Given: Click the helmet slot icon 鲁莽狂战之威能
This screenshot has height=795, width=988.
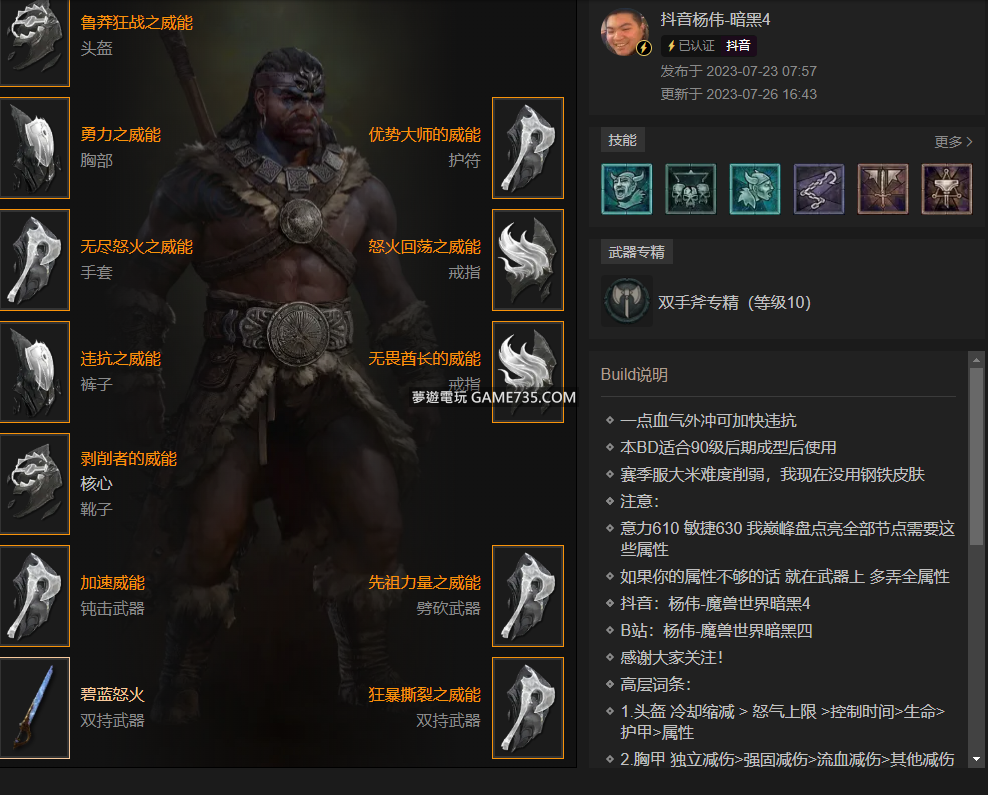Looking at the screenshot, I should point(34,42).
